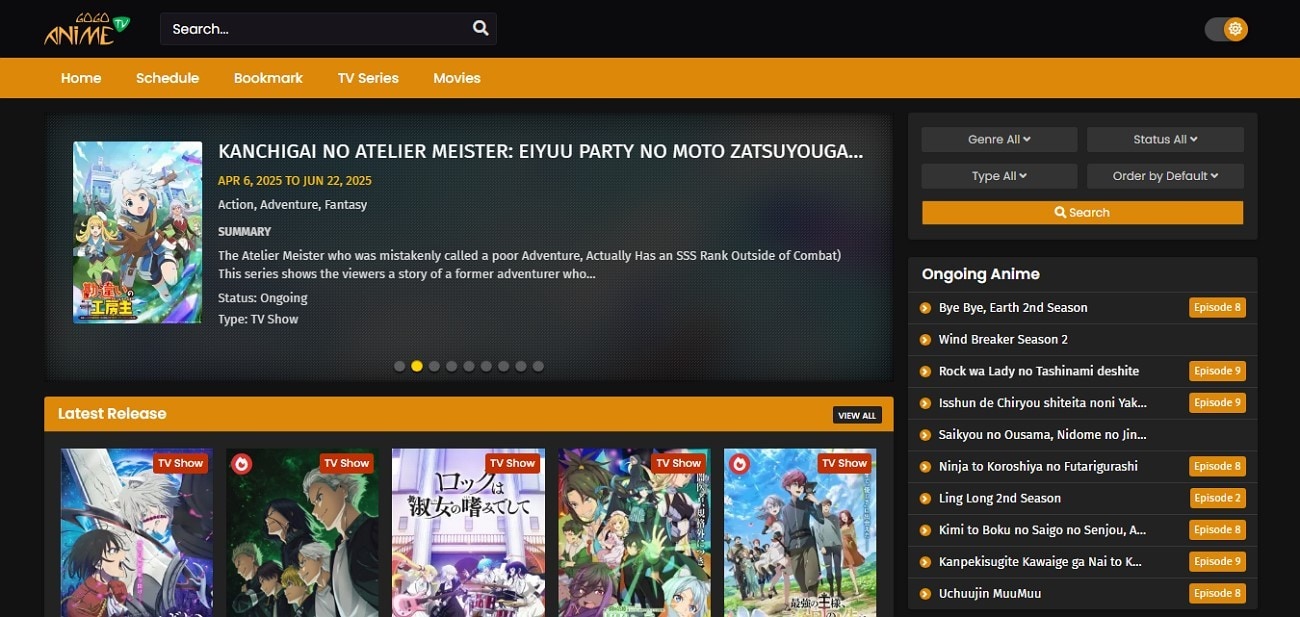1300x617 pixels.
Task: Open Saikyou no Ousama, Nidome no Jin...
Action: pyautogui.click(x=1042, y=435)
